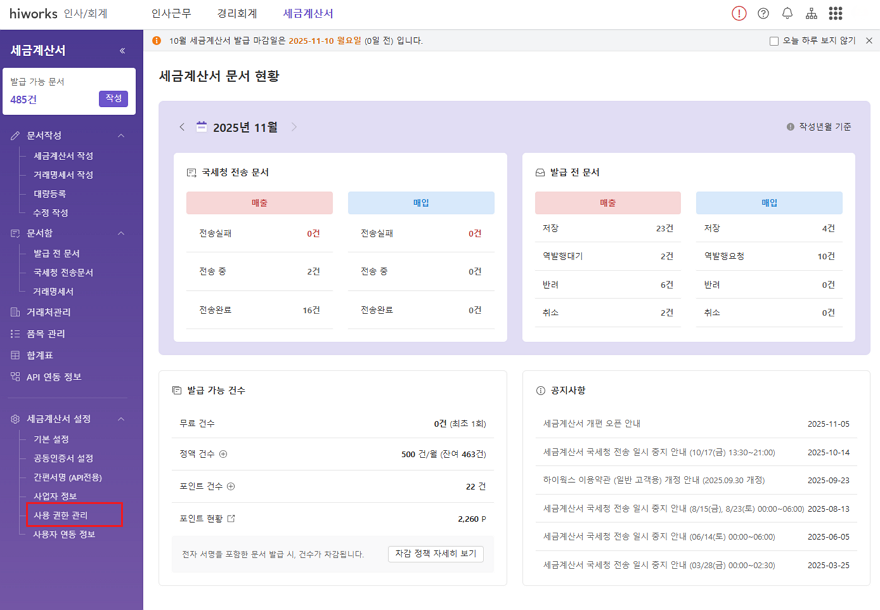Click plus icon next to 정액 건수

223,454
